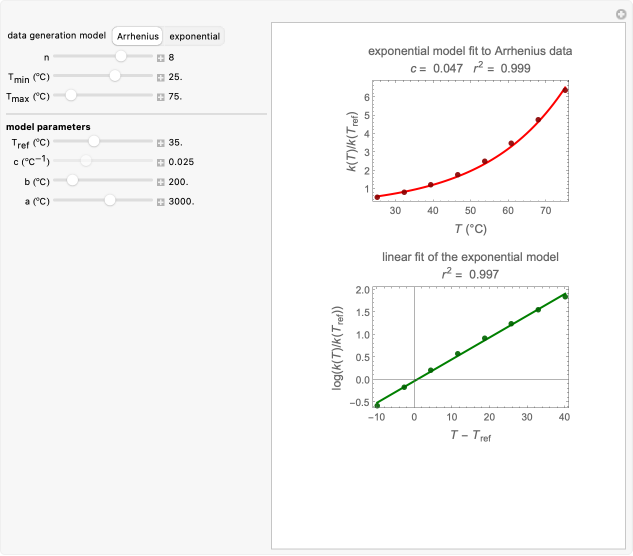Select the exponential data generation model

[195, 36]
